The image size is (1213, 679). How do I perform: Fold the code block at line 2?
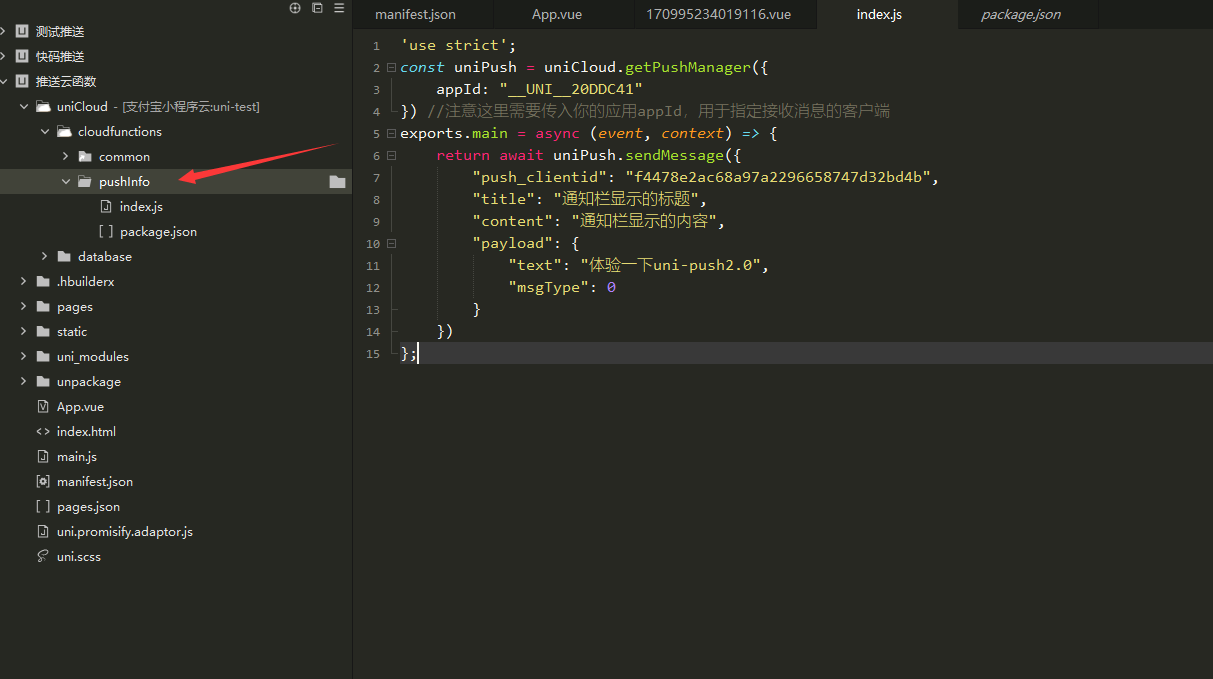pos(391,68)
